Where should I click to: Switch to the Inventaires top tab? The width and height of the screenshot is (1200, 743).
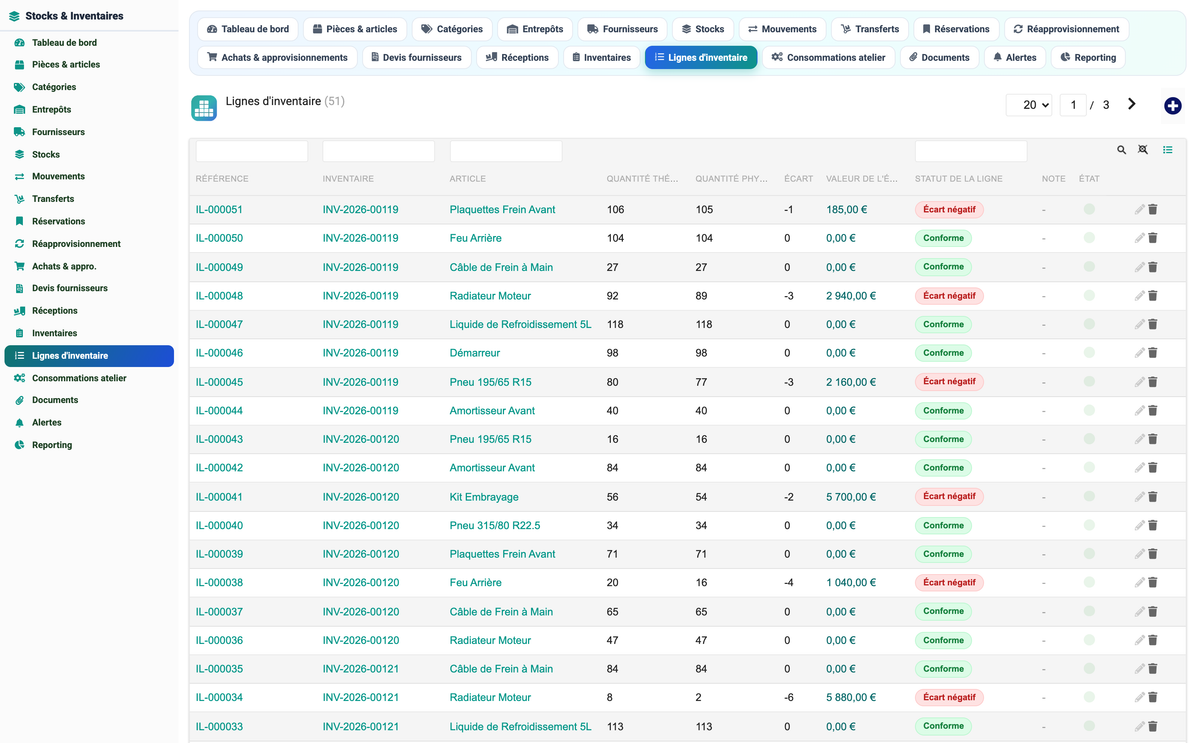coord(601,58)
